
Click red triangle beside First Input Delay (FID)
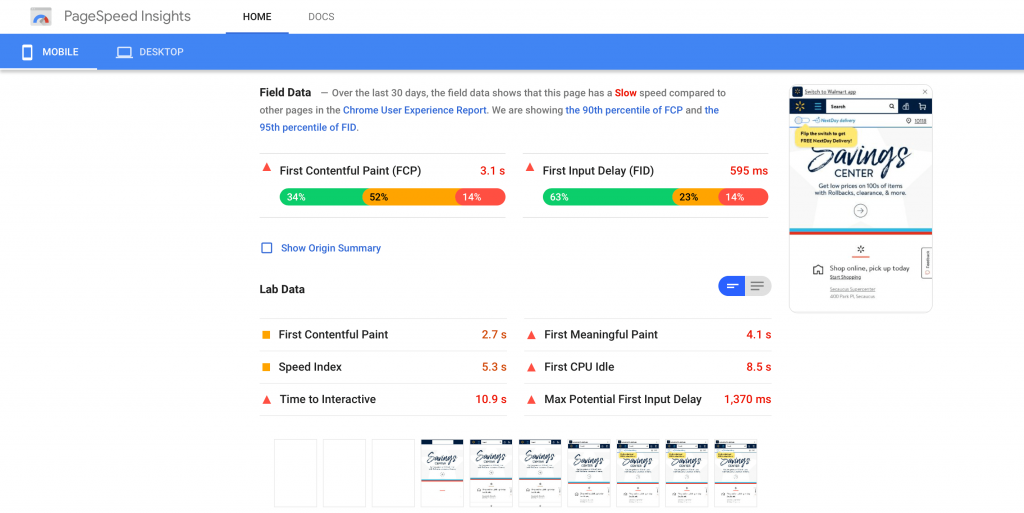(529, 170)
